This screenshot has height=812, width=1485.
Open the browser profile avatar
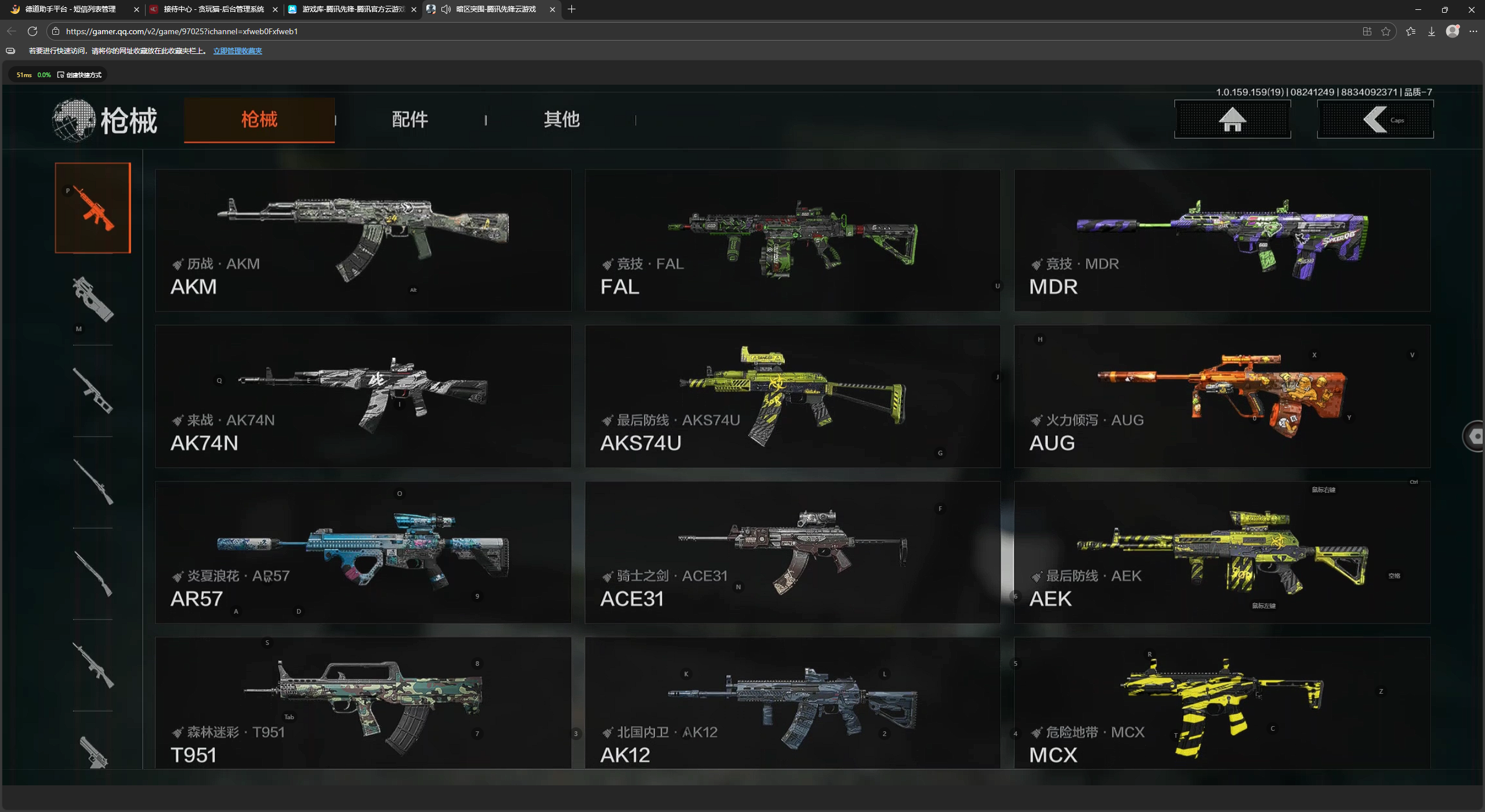pos(1452,31)
